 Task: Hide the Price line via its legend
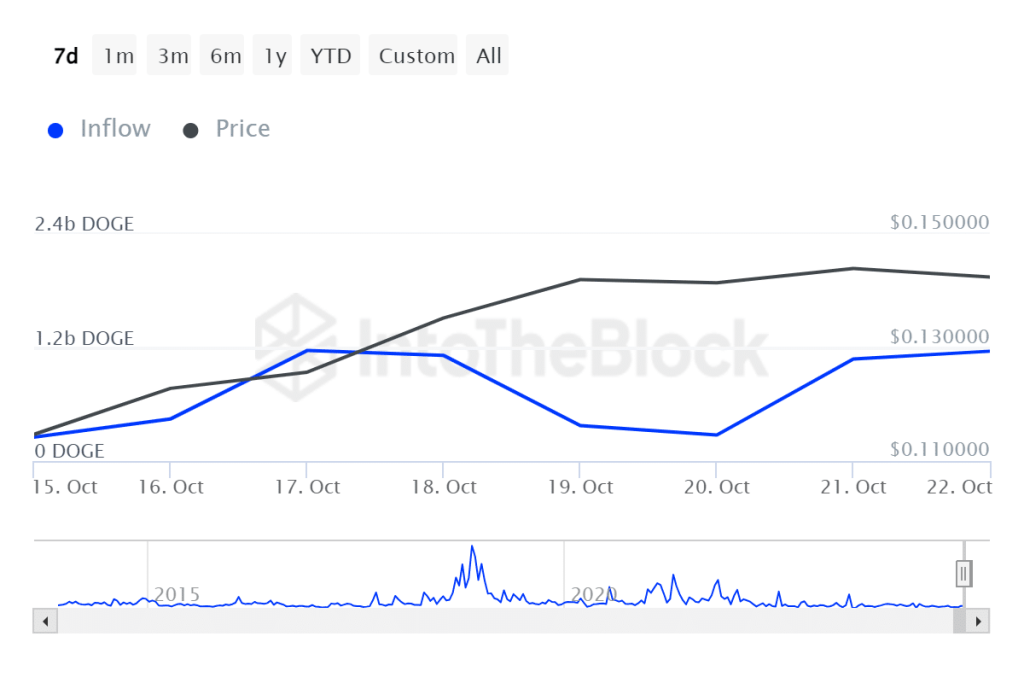click(226, 128)
